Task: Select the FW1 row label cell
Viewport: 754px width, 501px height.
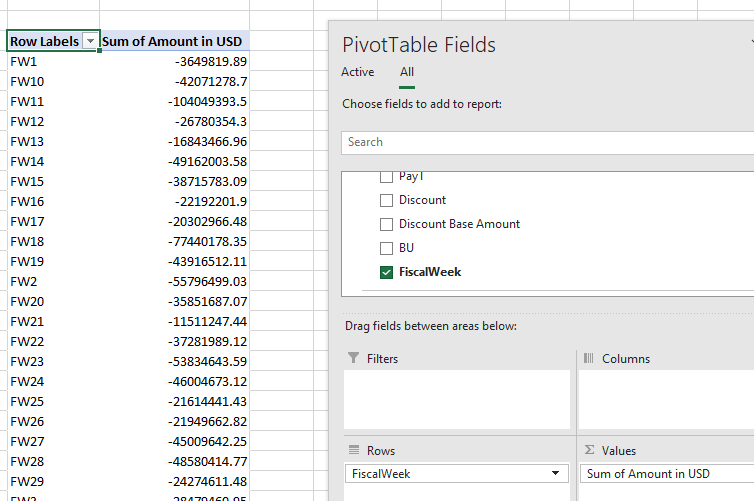Action: [x=50, y=61]
